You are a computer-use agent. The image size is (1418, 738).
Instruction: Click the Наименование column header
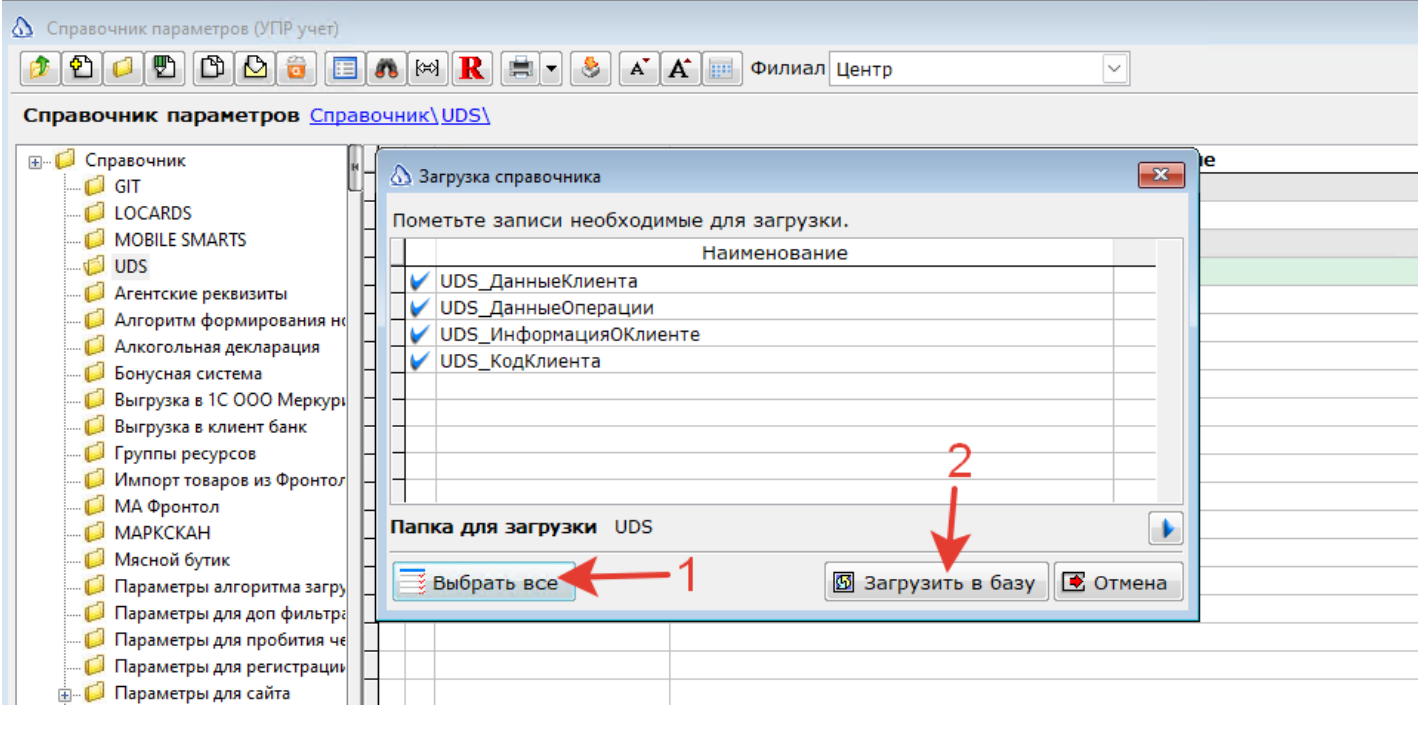[x=774, y=253]
